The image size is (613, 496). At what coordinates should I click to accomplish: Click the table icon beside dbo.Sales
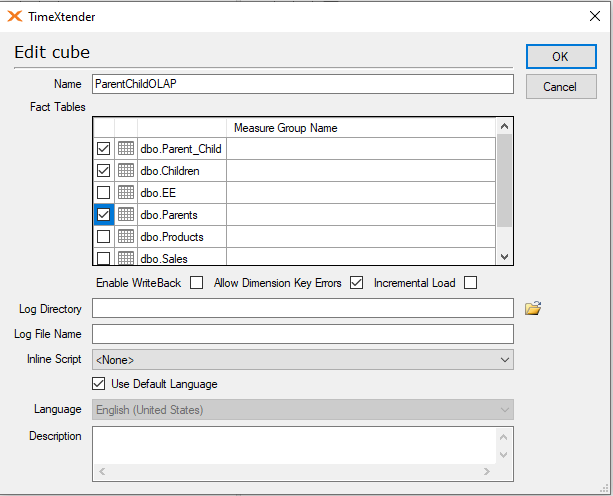click(x=126, y=258)
